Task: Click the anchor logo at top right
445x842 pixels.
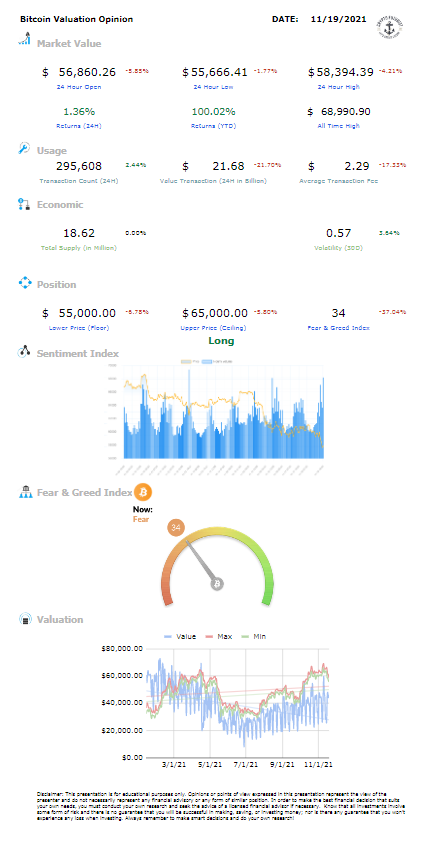Action: click(x=390, y=27)
